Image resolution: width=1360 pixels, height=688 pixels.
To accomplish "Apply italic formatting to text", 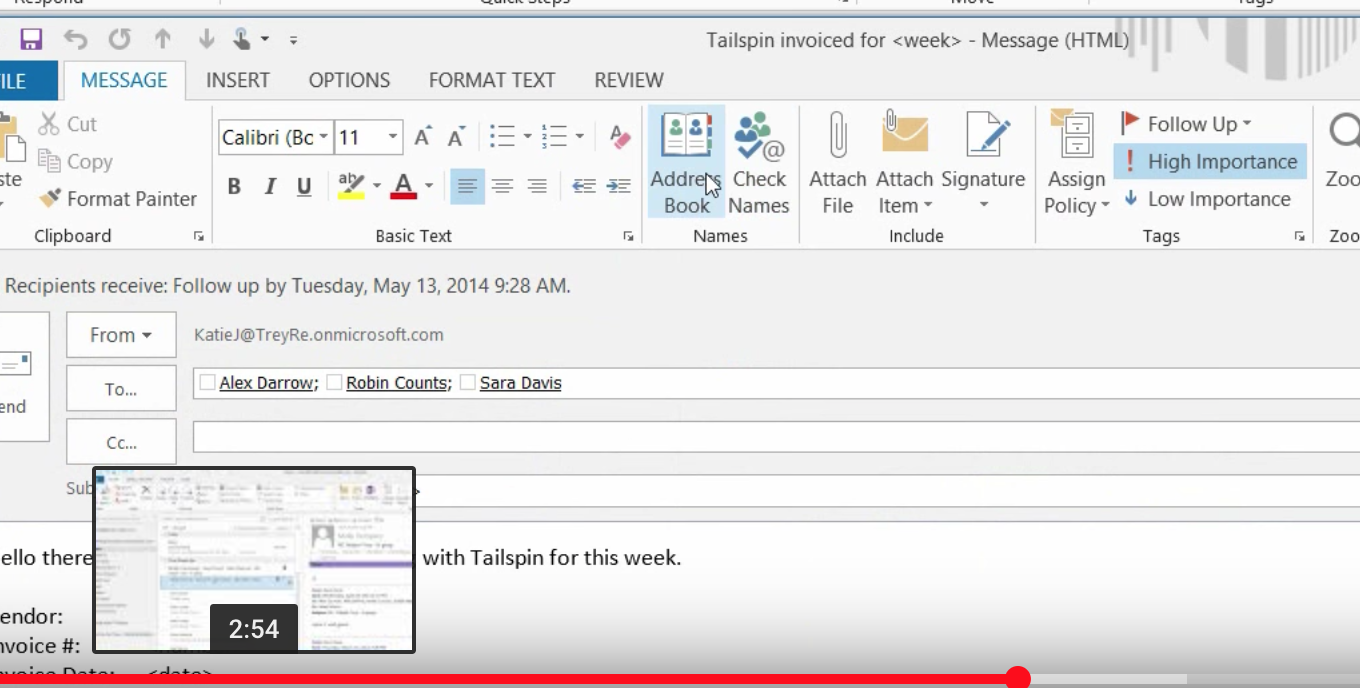I will (269, 186).
